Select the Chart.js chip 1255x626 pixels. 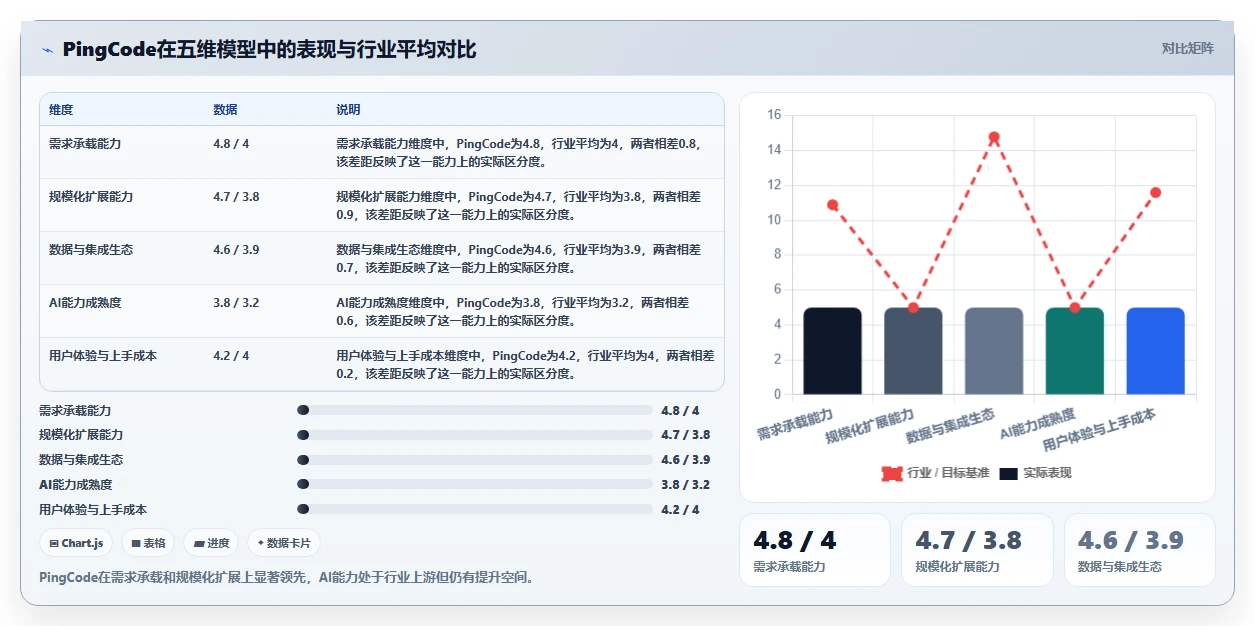pos(77,543)
